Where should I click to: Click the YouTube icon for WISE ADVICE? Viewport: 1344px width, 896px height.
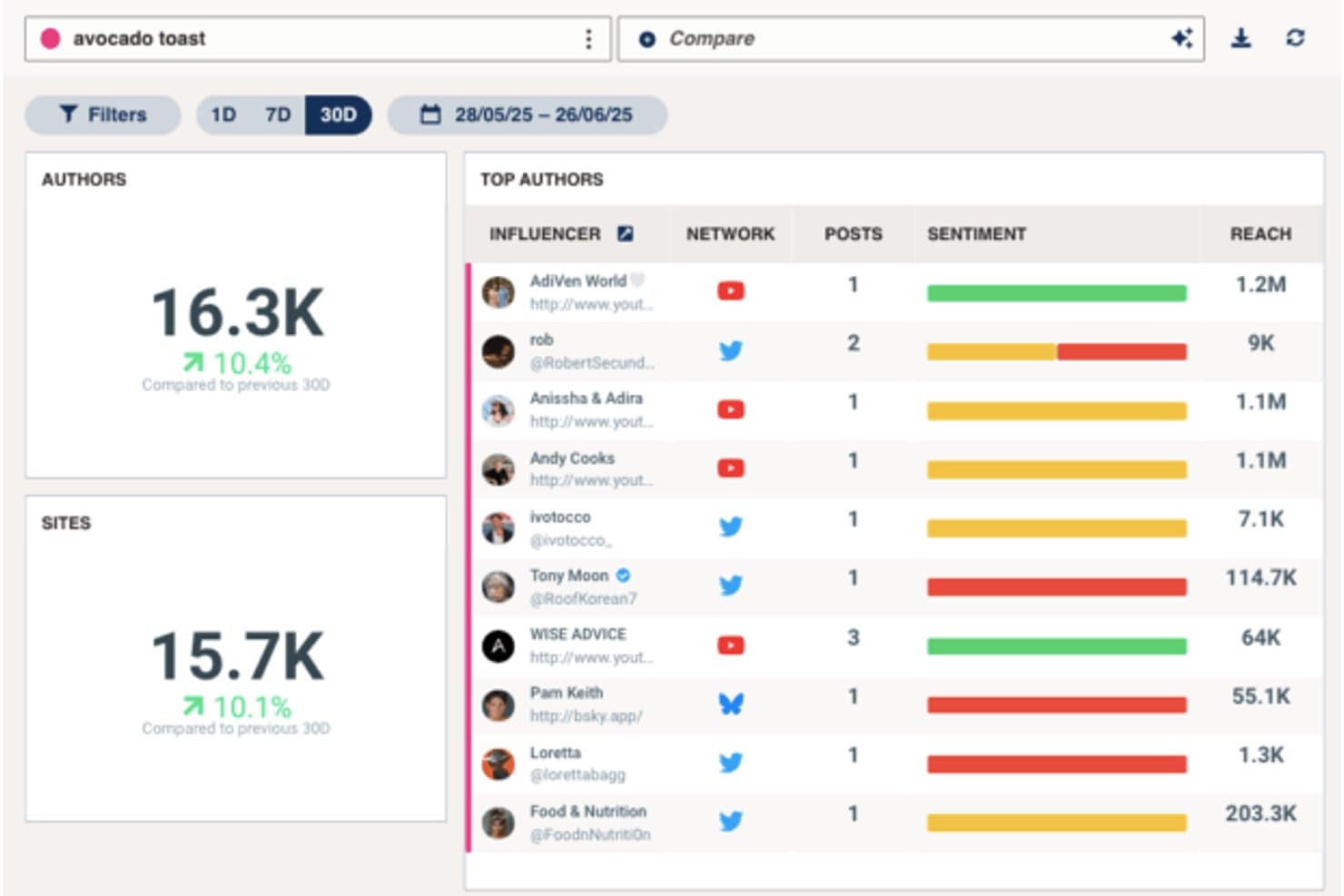pos(730,645)
